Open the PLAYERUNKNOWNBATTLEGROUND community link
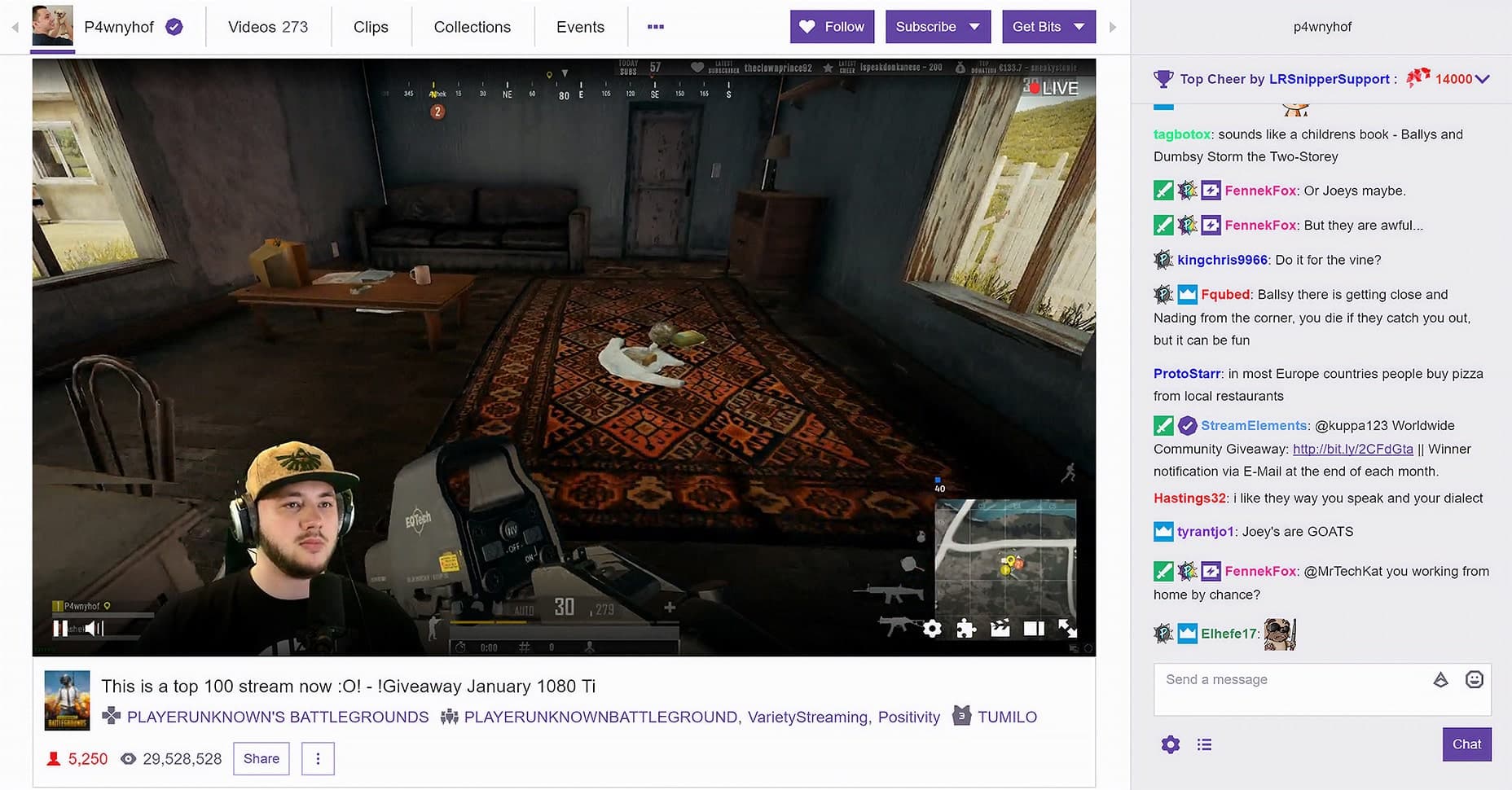1512x790 pixels. click(x=600, y=718)
